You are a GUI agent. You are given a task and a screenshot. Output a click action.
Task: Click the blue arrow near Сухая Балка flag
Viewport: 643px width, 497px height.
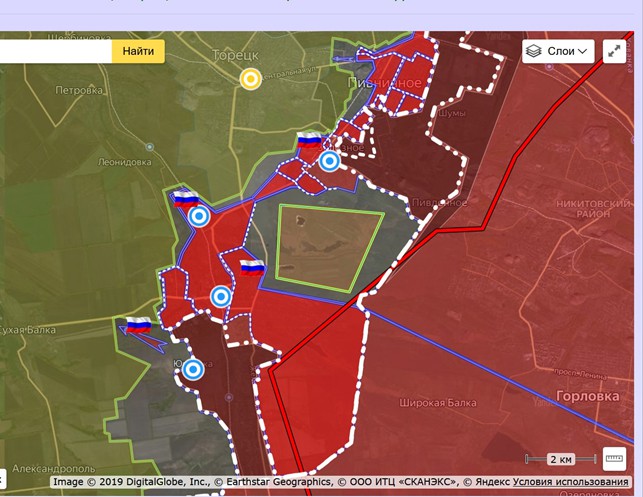click(x=143, y=339)
